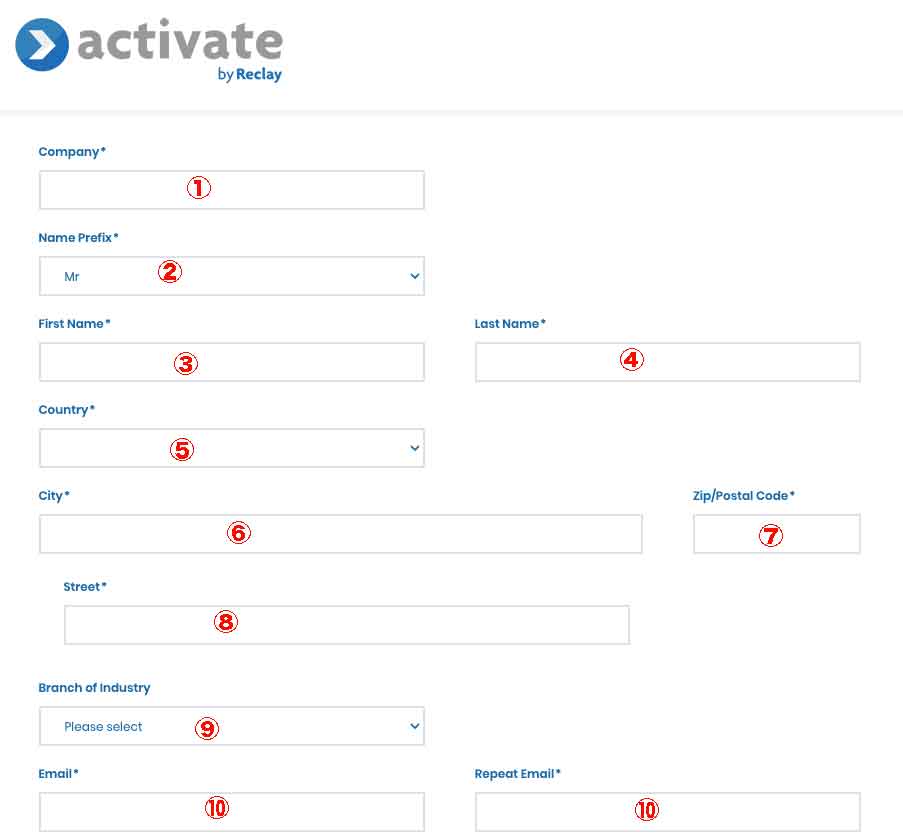The width and height of the screenshot is (903, 838).
Task: Focus the Company input field
Action: tap(232, 190)
